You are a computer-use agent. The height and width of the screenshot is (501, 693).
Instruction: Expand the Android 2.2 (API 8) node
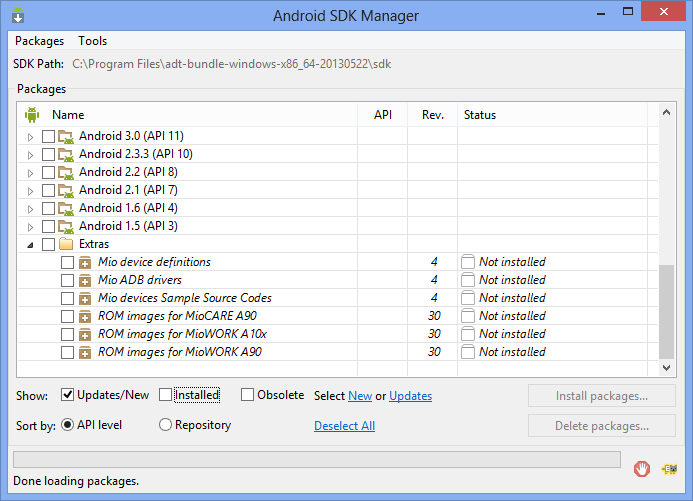point(30,173)
